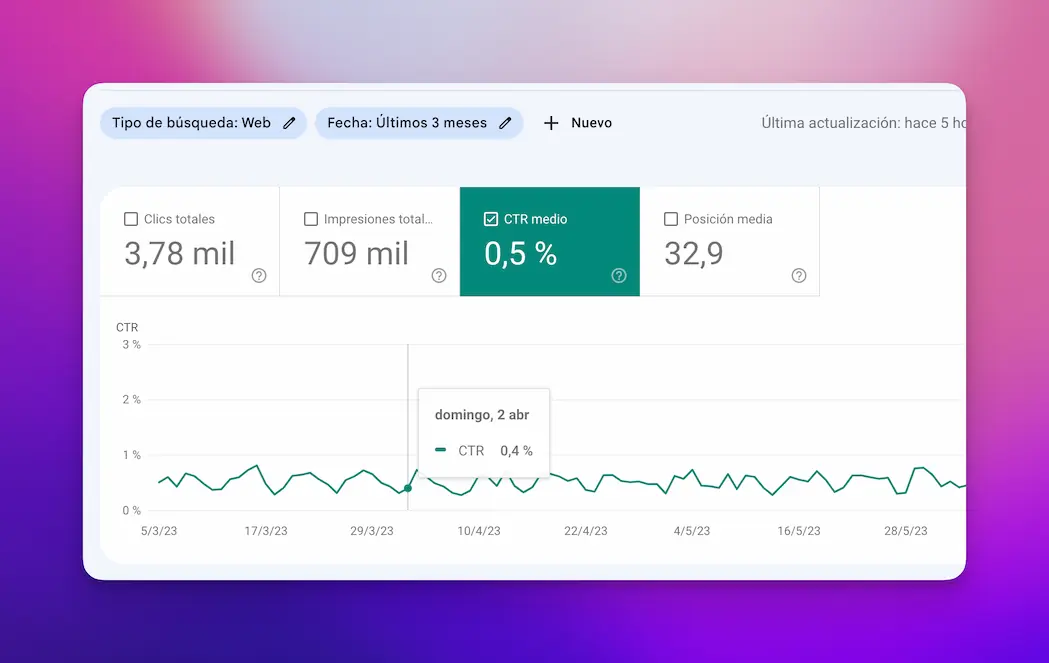Click the domingo, 2 abr tooltip
1049x663 pixels.
[x=483, y=414]
